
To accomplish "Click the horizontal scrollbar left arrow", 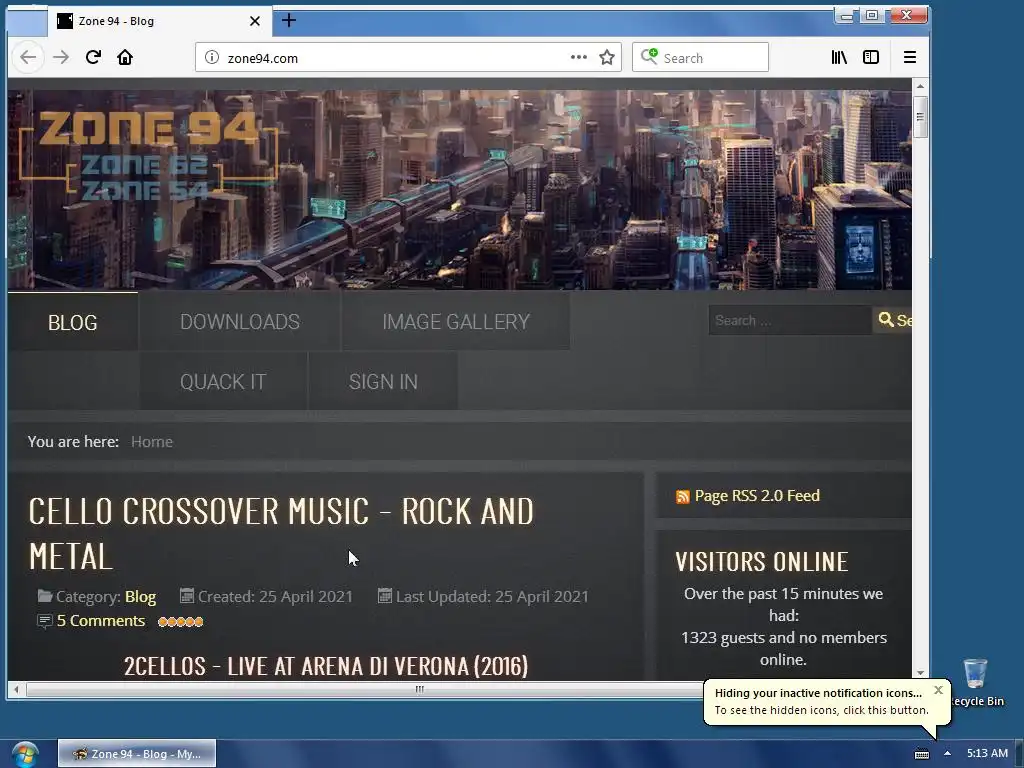I will (x=16, y=689).
